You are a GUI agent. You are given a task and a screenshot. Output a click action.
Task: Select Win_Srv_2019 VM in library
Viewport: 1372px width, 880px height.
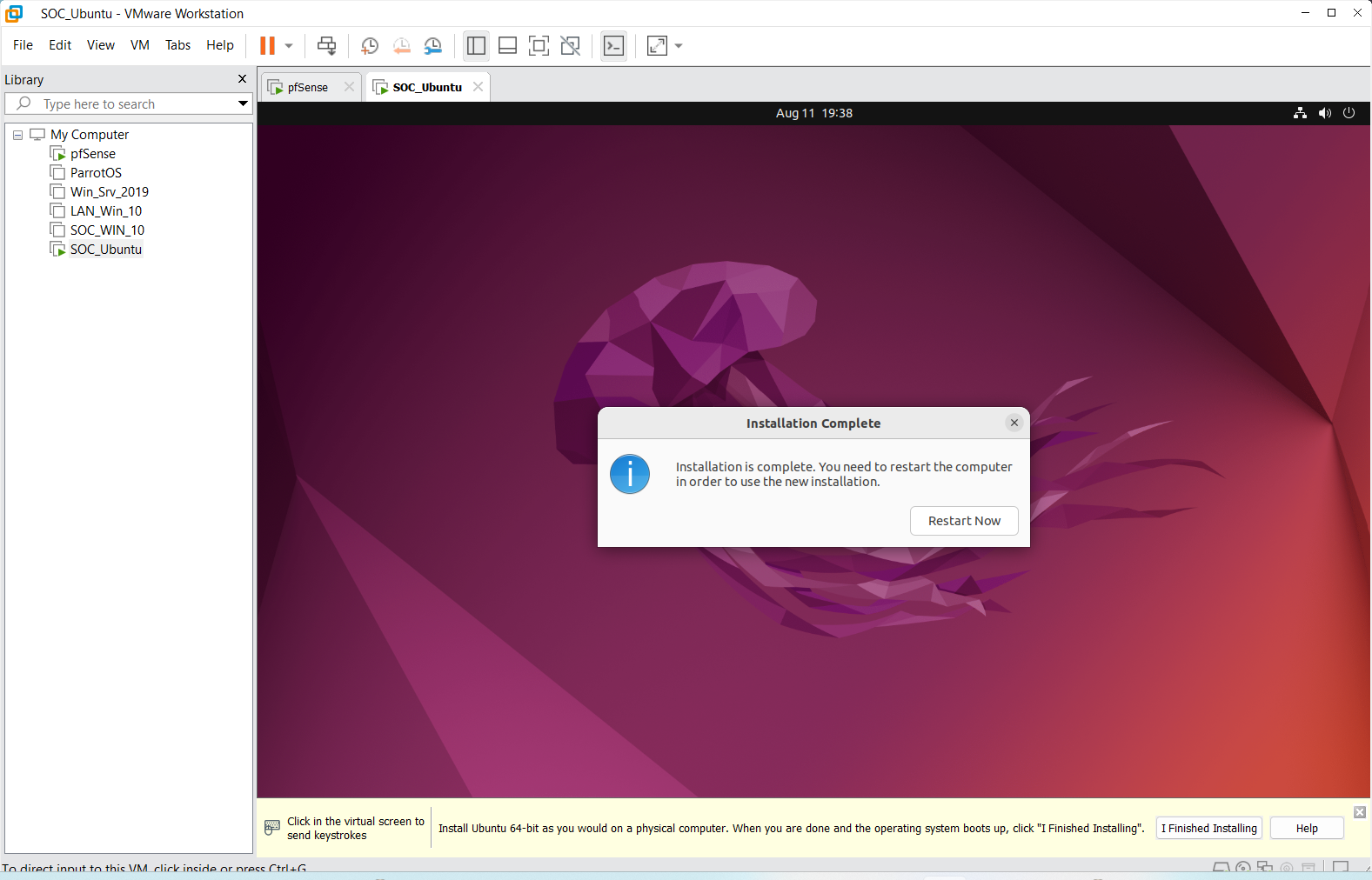pyautogui.click(x=110, y=192)
